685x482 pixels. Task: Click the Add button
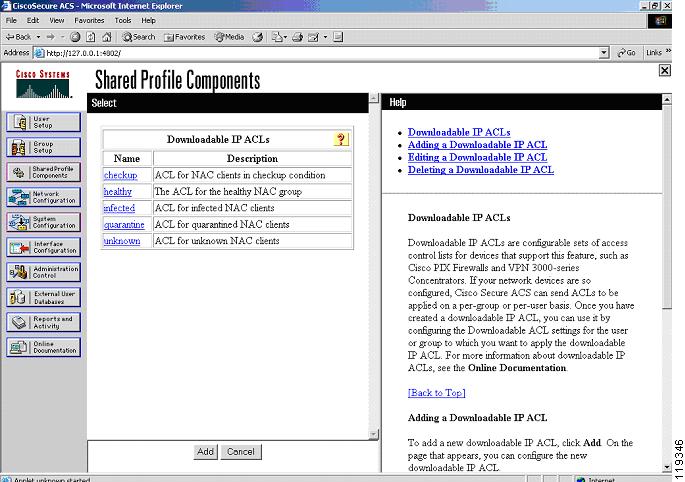coord(205,451)
